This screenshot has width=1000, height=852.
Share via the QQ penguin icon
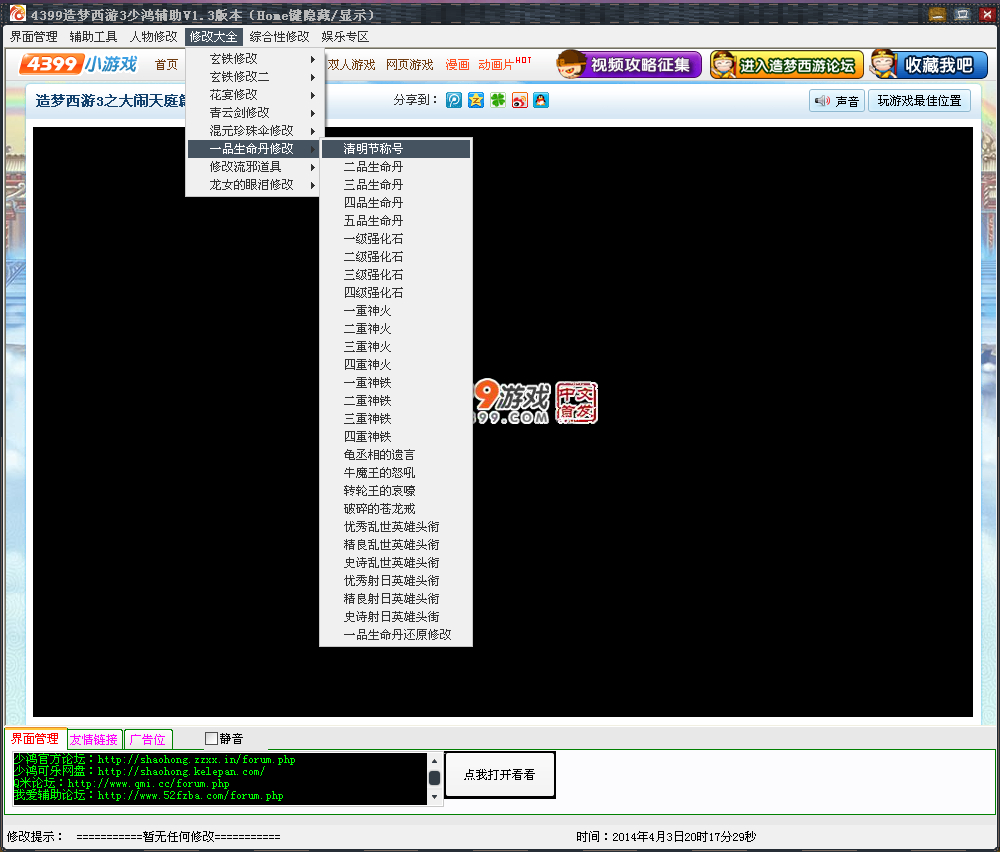click(541, 100)
